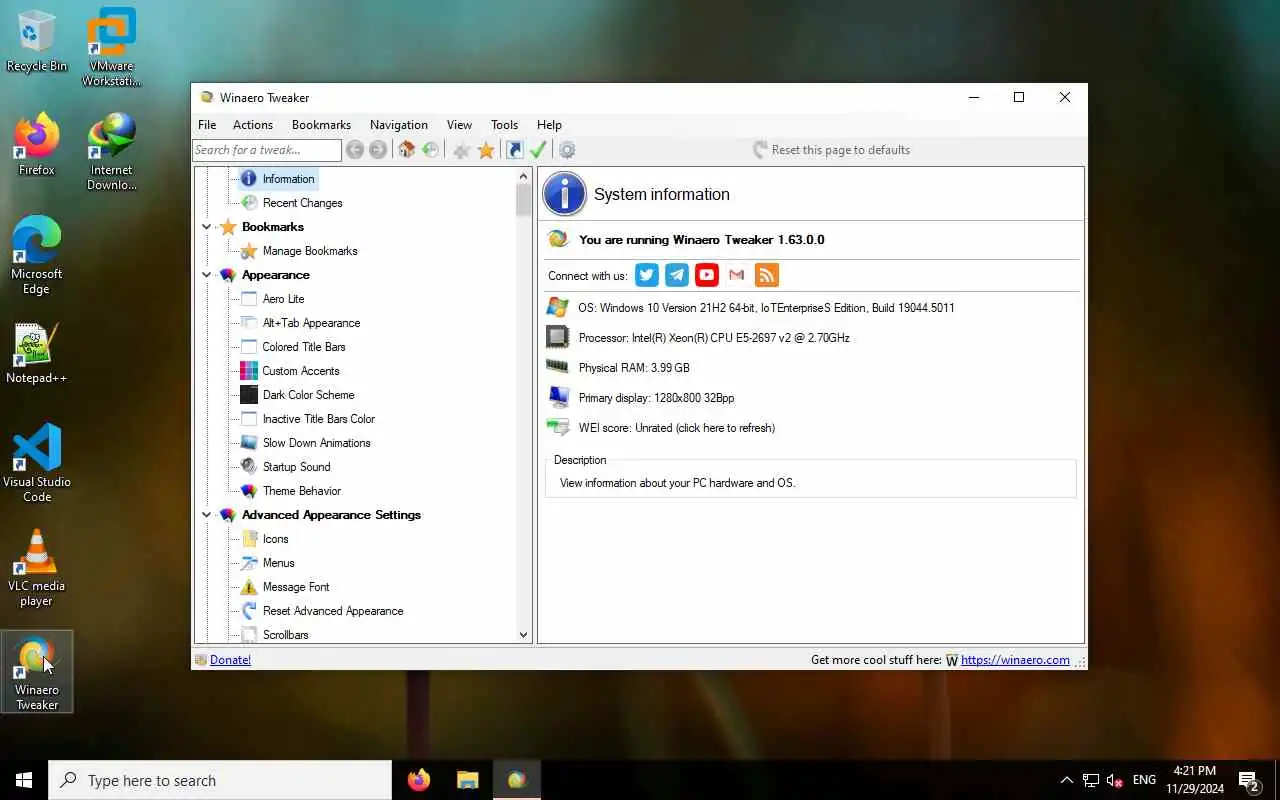The width and height of the screenshot is (1280, 800).
Task: Show hidden tray icons chevron
Action: pos(1066,780)
